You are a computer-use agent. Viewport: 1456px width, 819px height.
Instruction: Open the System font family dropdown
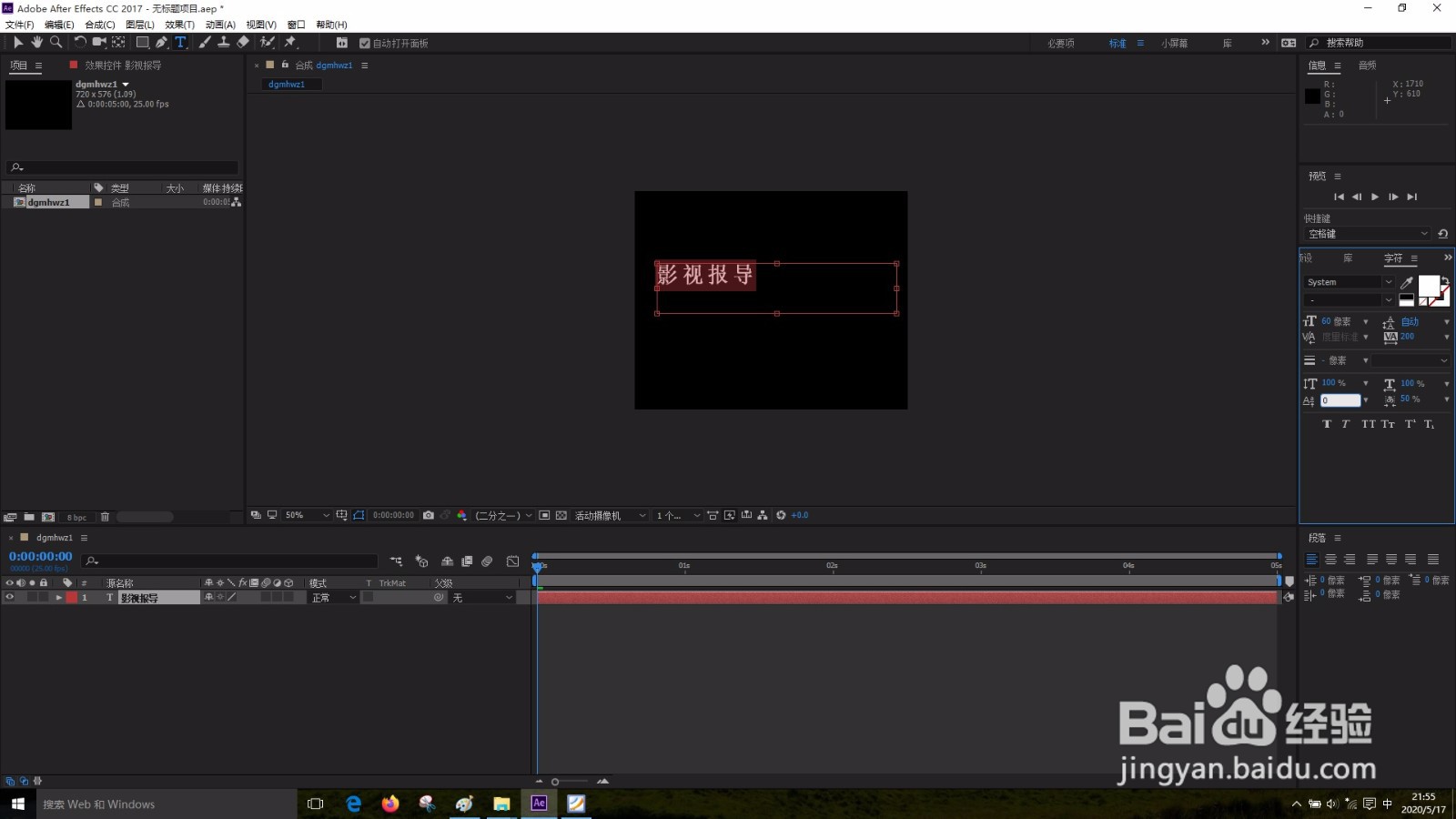tap(1350, 282)
